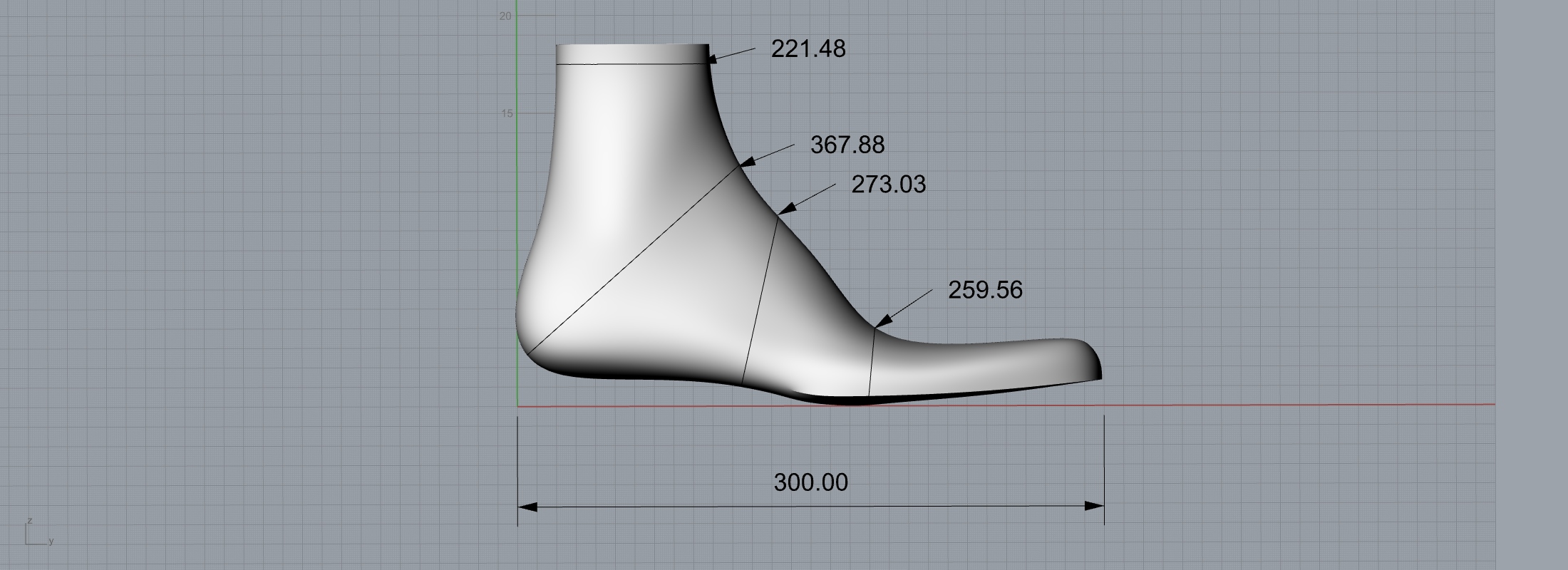This screenshot has height=570, width=1568.
Task: Select the 300.00 length dimension text
Action: point(810,482)
